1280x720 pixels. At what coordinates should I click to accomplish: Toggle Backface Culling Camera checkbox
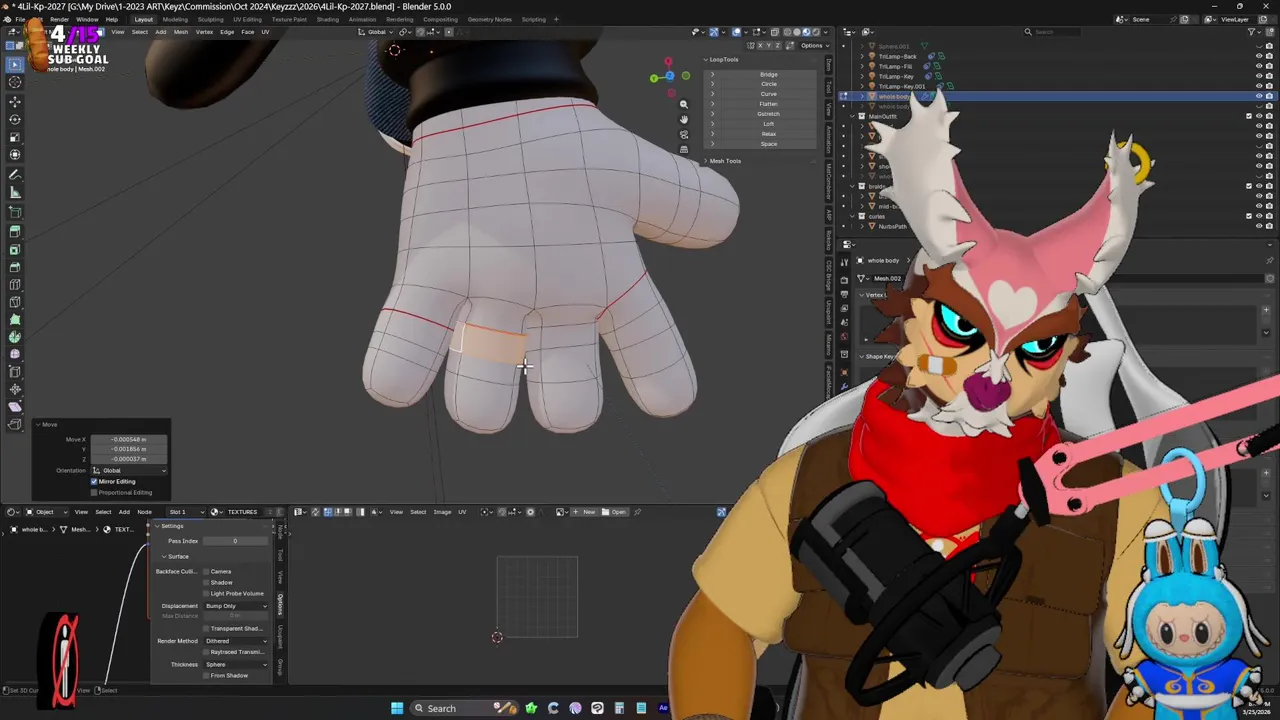[206, 571]
